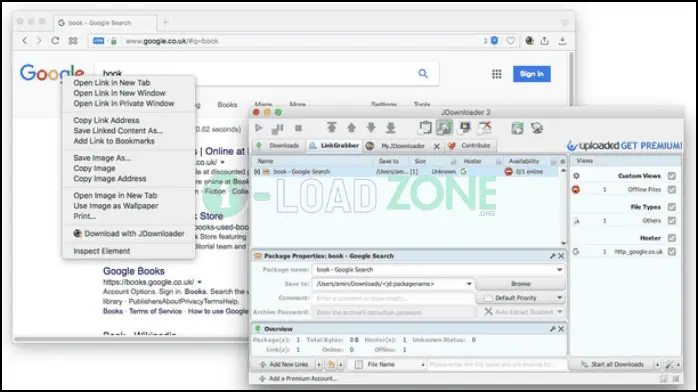The width and height of the screenshot is (698, 392).
Task: Click the Start all Downloads button
Action: pyautogui.click(x=613, y=364)
